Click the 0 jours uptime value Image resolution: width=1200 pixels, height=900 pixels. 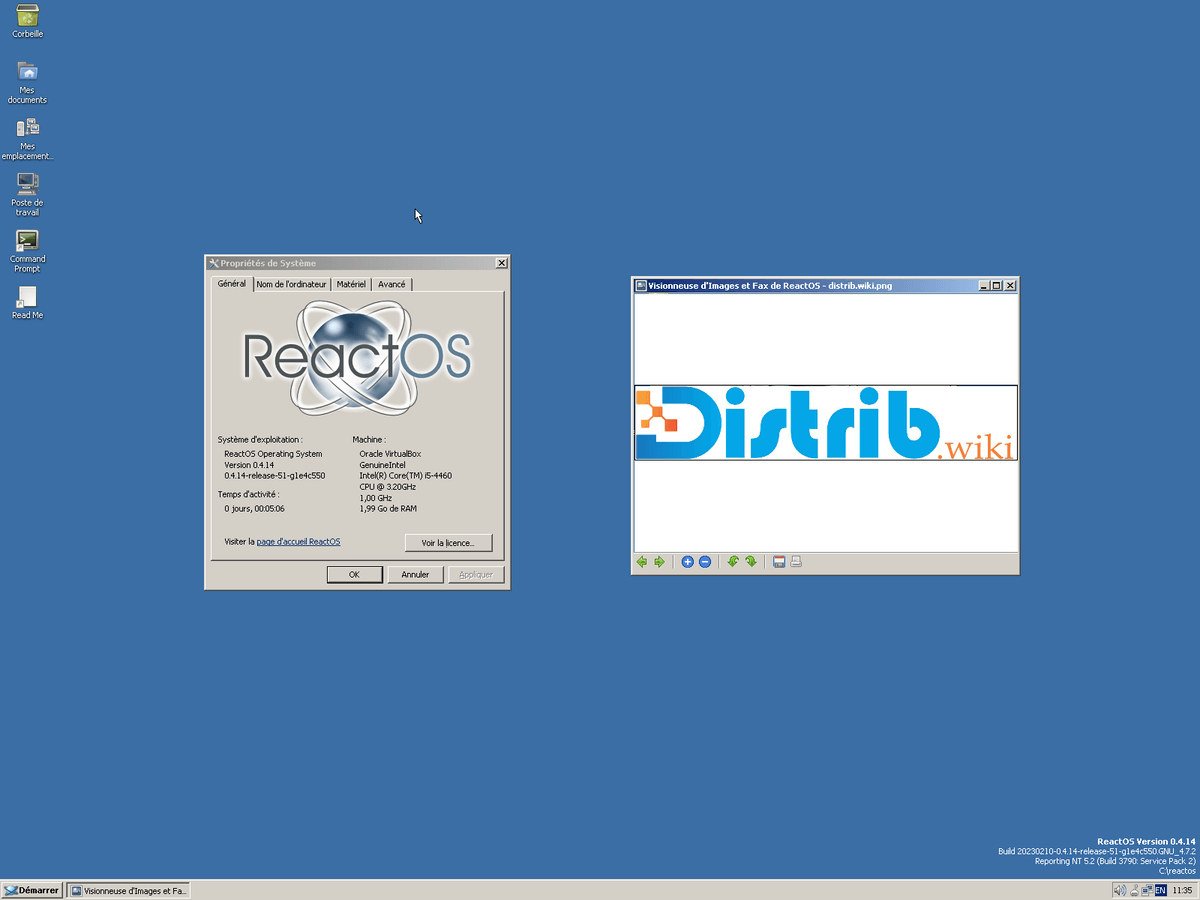click(x=255, y=509)
